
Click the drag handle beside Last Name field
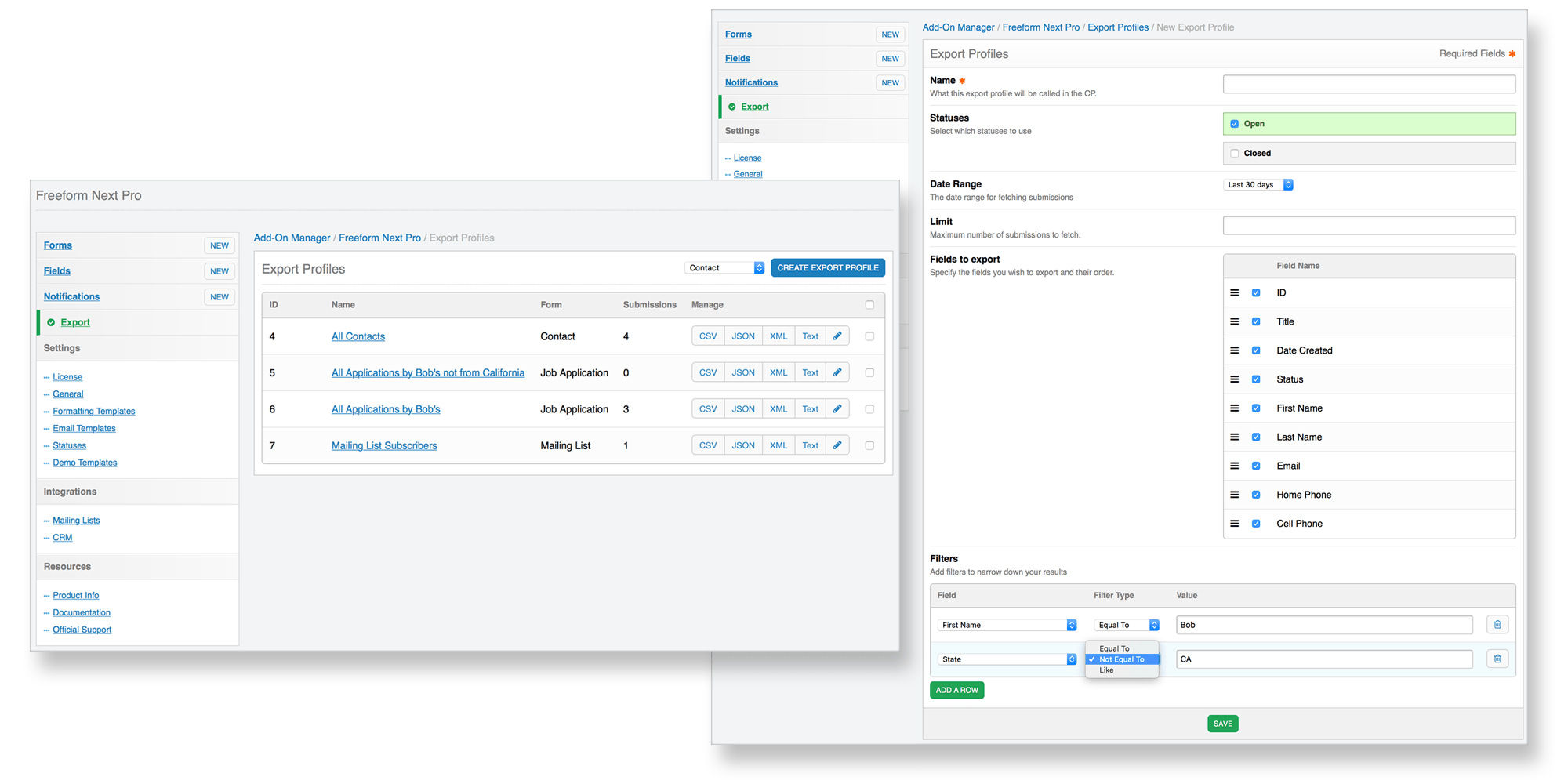[1235, 437]
